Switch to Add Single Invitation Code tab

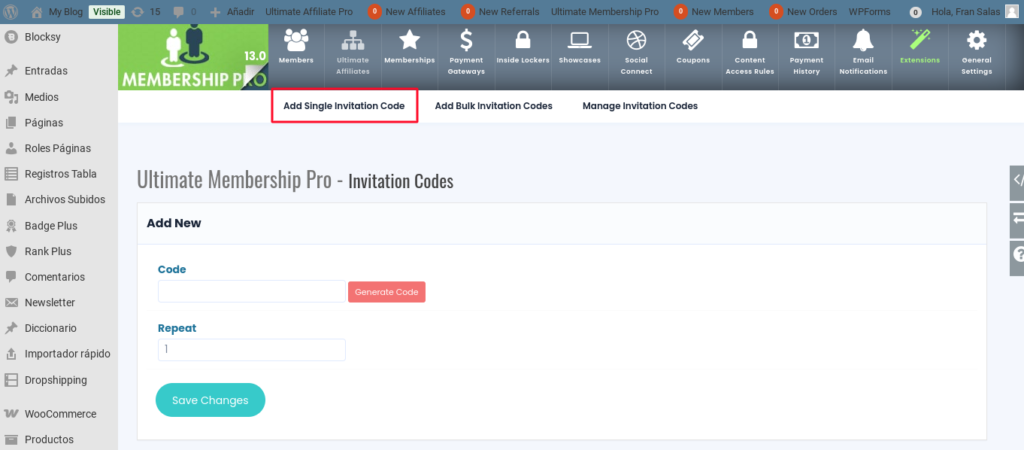point(344,106)
